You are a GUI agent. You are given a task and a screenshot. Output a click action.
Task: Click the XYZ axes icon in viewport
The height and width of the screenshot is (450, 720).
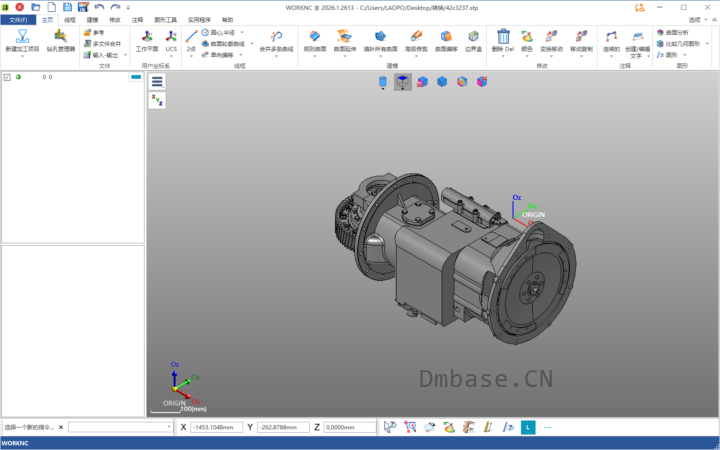point(157,100)
